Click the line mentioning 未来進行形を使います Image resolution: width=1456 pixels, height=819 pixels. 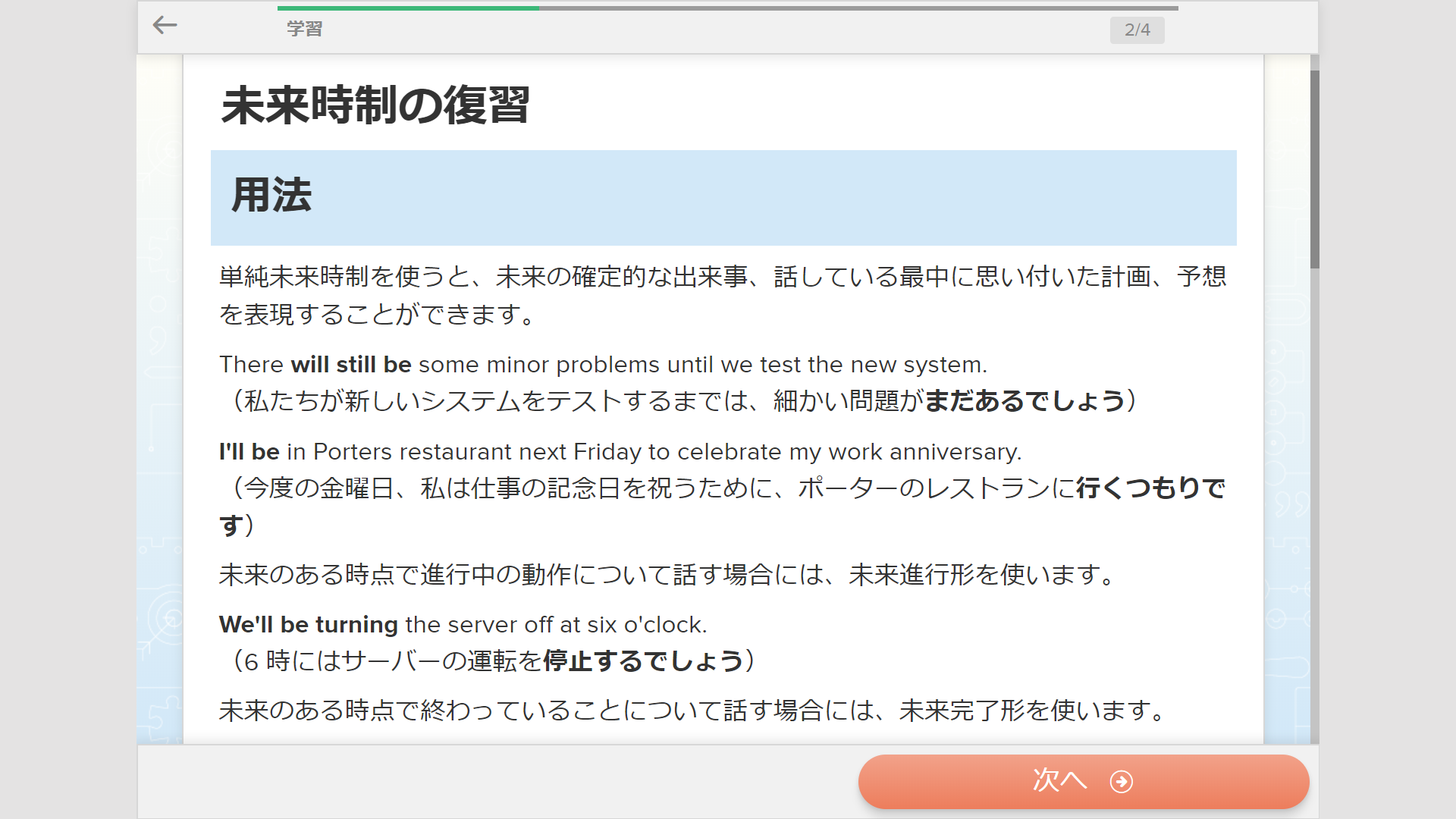point(667,575)
